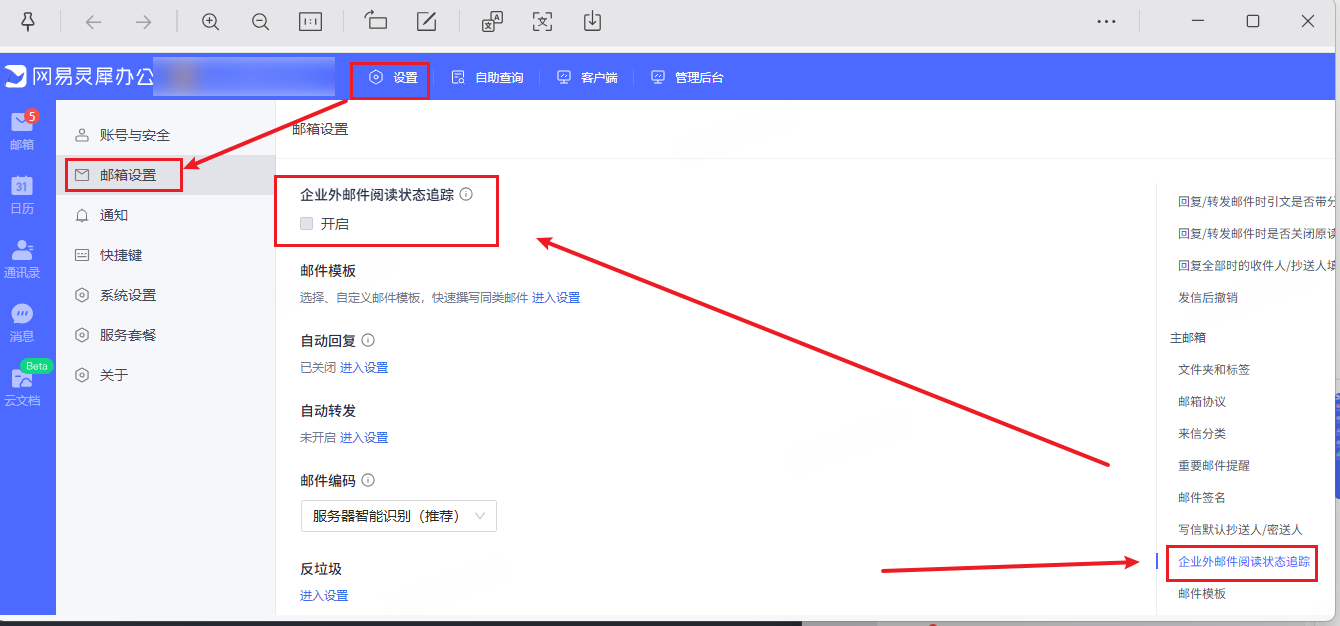Edit the image with the pencil icon

426,21
